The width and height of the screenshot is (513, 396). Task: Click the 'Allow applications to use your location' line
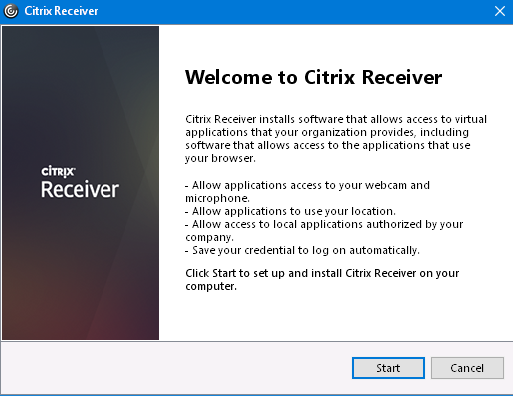290,211
